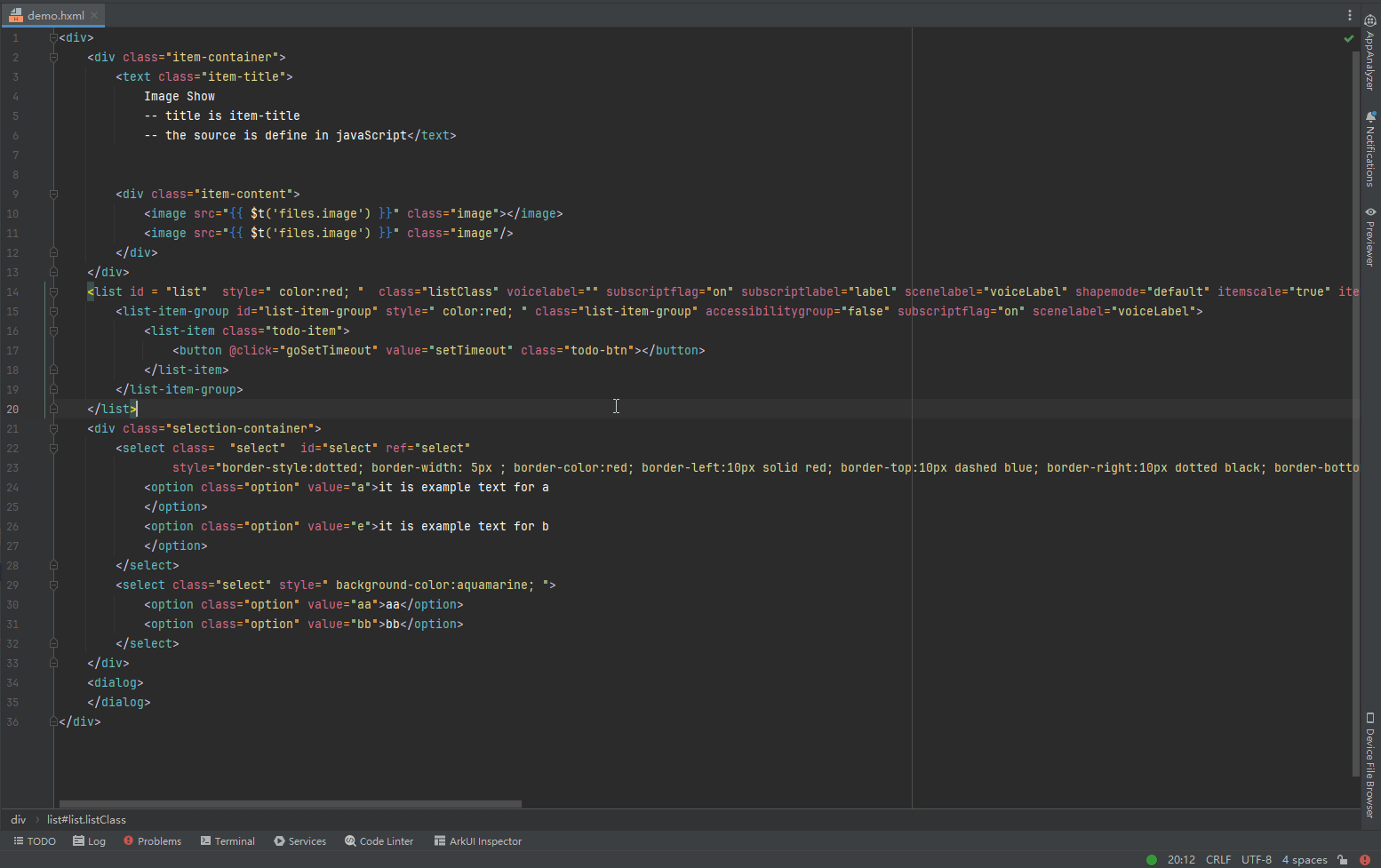
Task: Fold the selection-container div on line 21
Action: pyautogui.click(x=53, y=428)
